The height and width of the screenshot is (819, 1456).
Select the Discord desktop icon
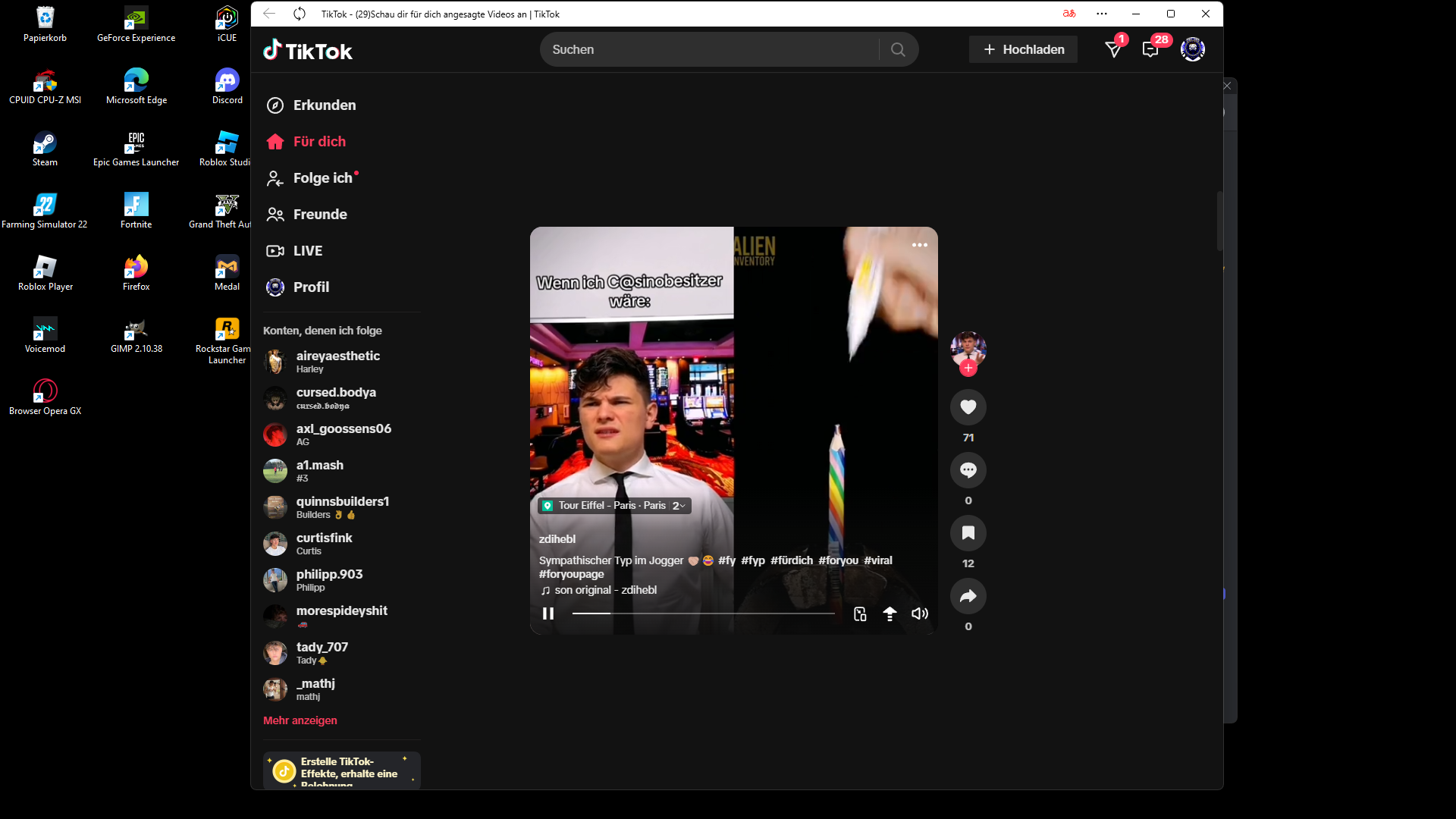(227, 86)
